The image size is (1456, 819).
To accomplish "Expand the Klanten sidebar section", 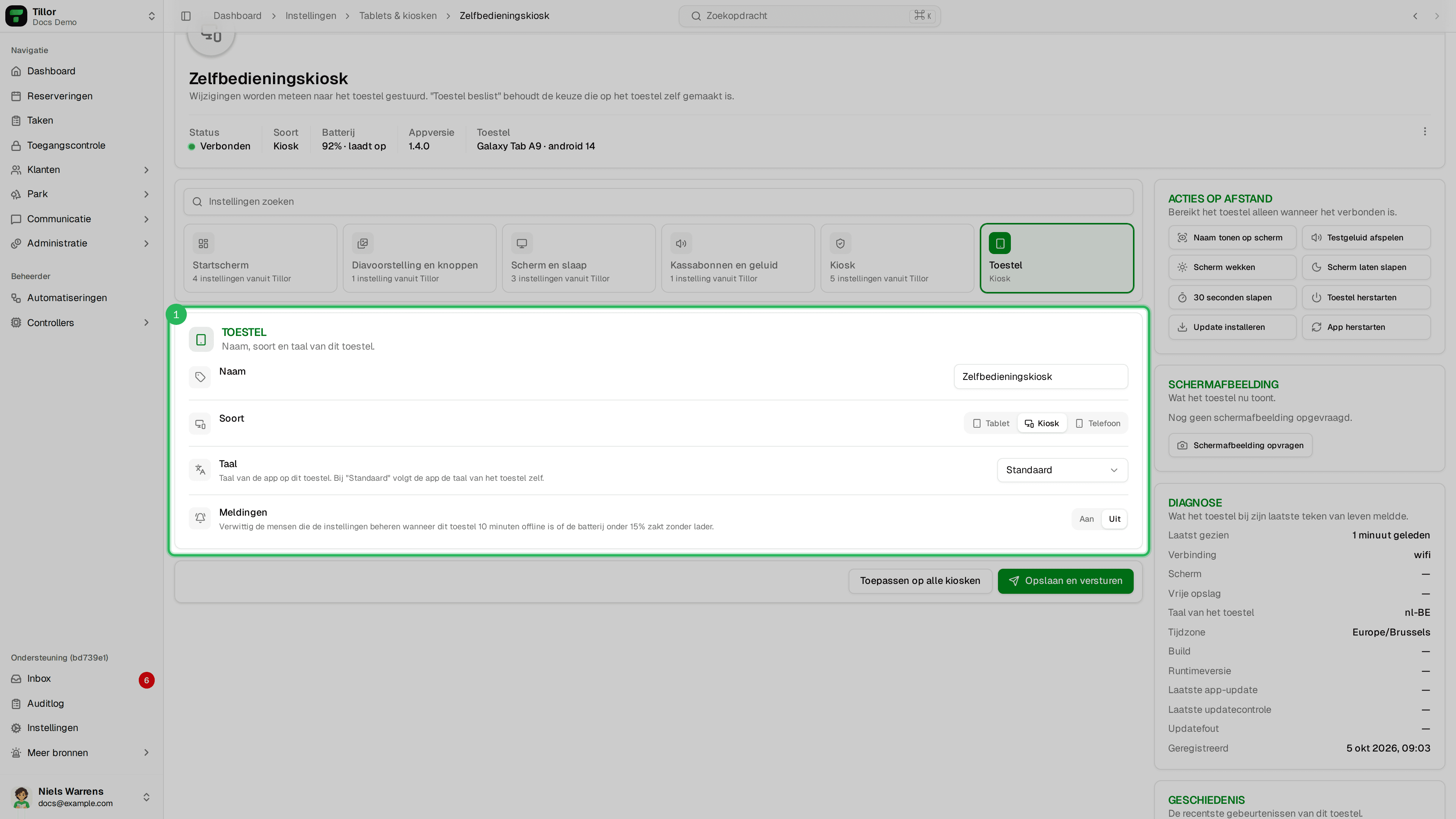I will point(82,169).
